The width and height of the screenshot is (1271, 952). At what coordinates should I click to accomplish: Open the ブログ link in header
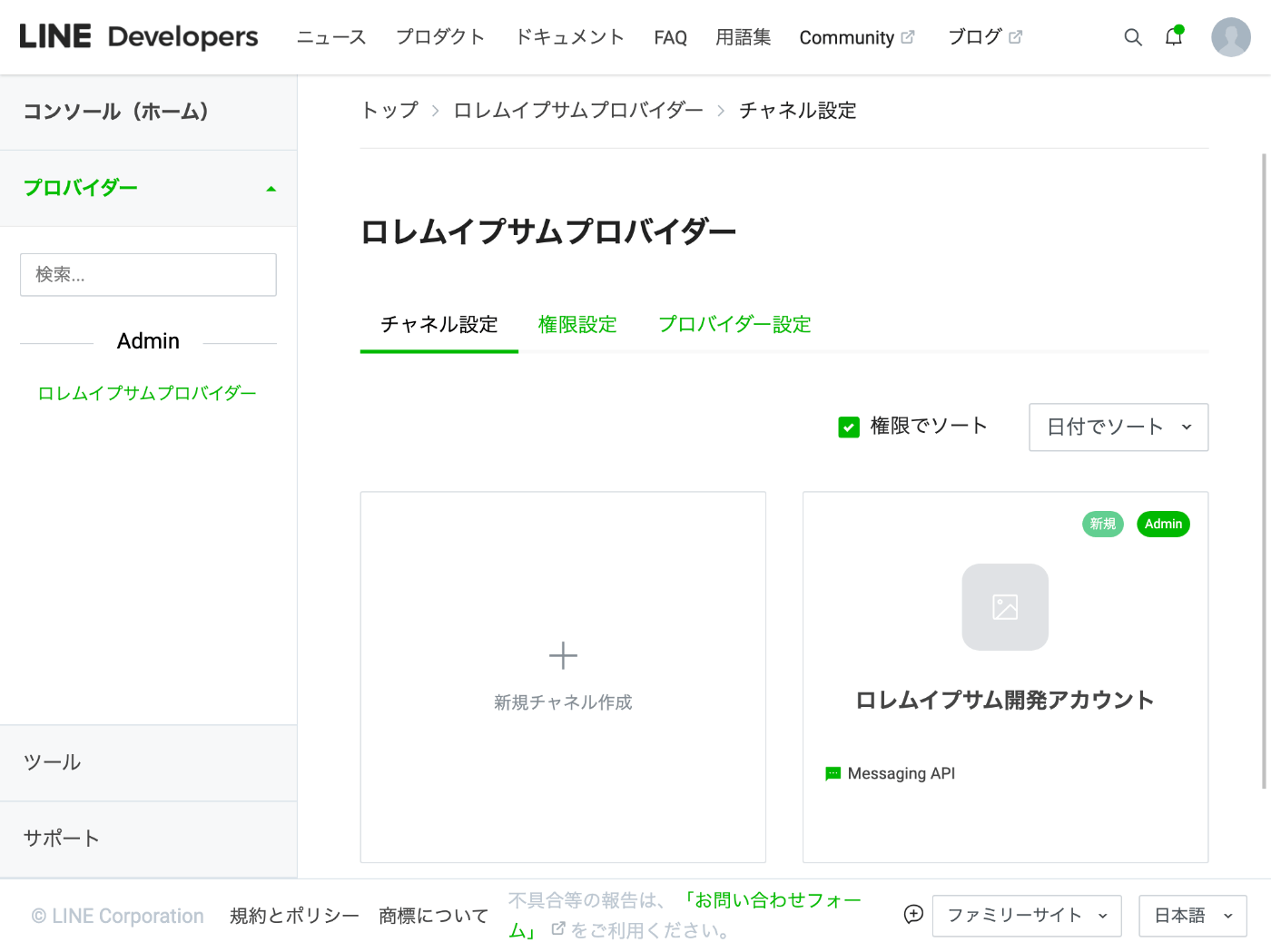pyautogui.click(x=974, y=37)
